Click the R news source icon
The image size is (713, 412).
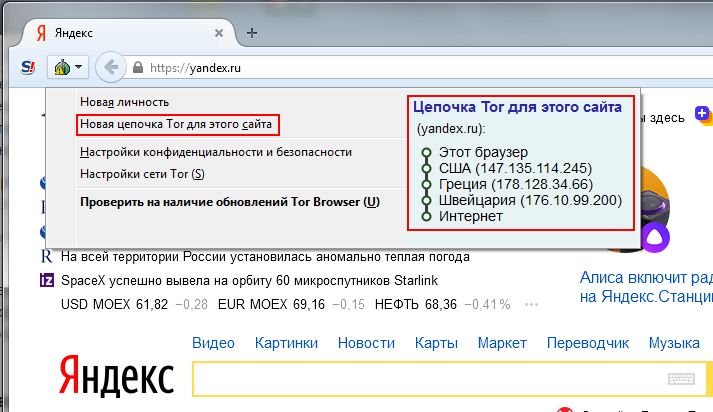coord(46,256)
